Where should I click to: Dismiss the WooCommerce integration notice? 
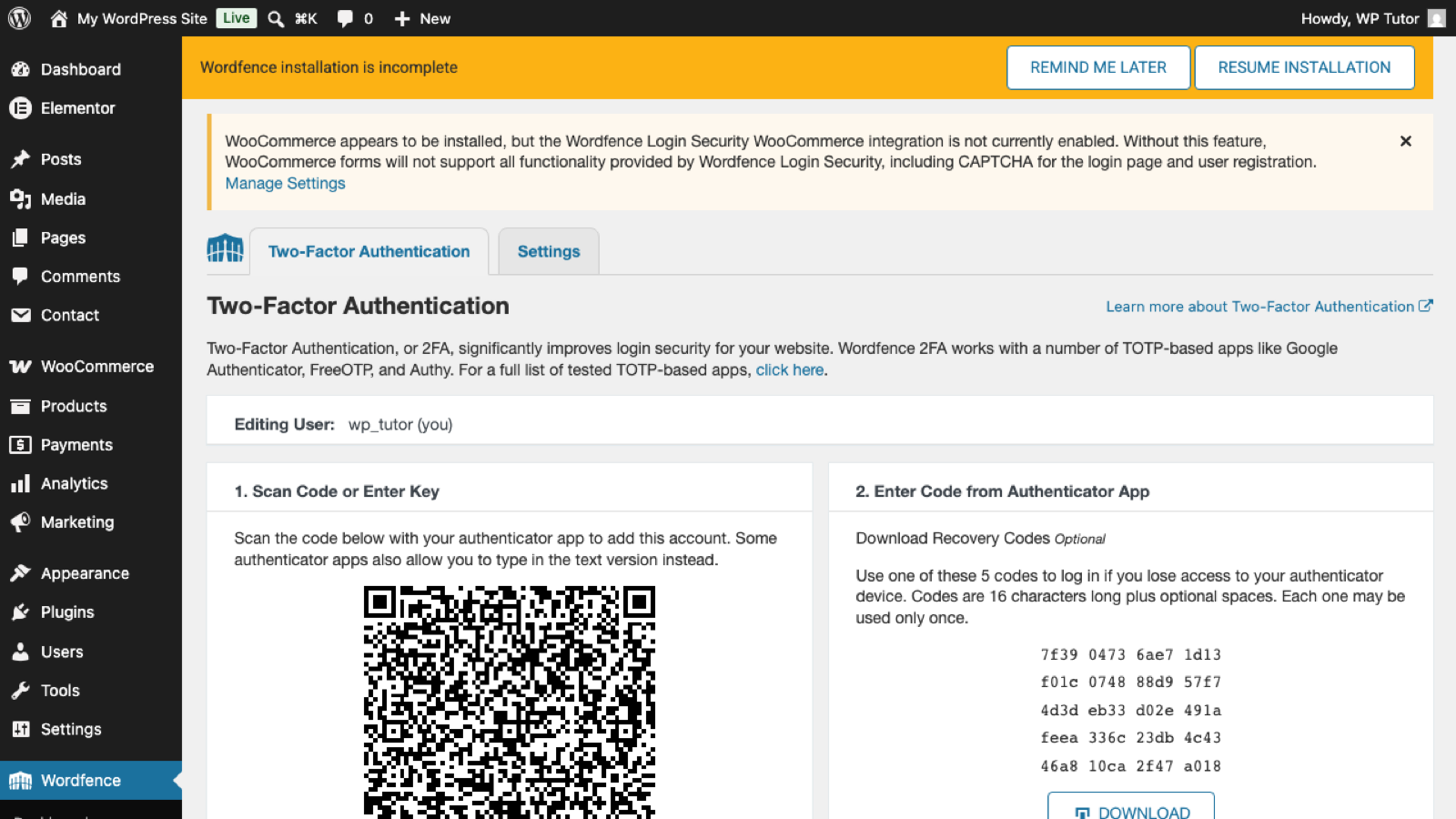click(1406, 141)
